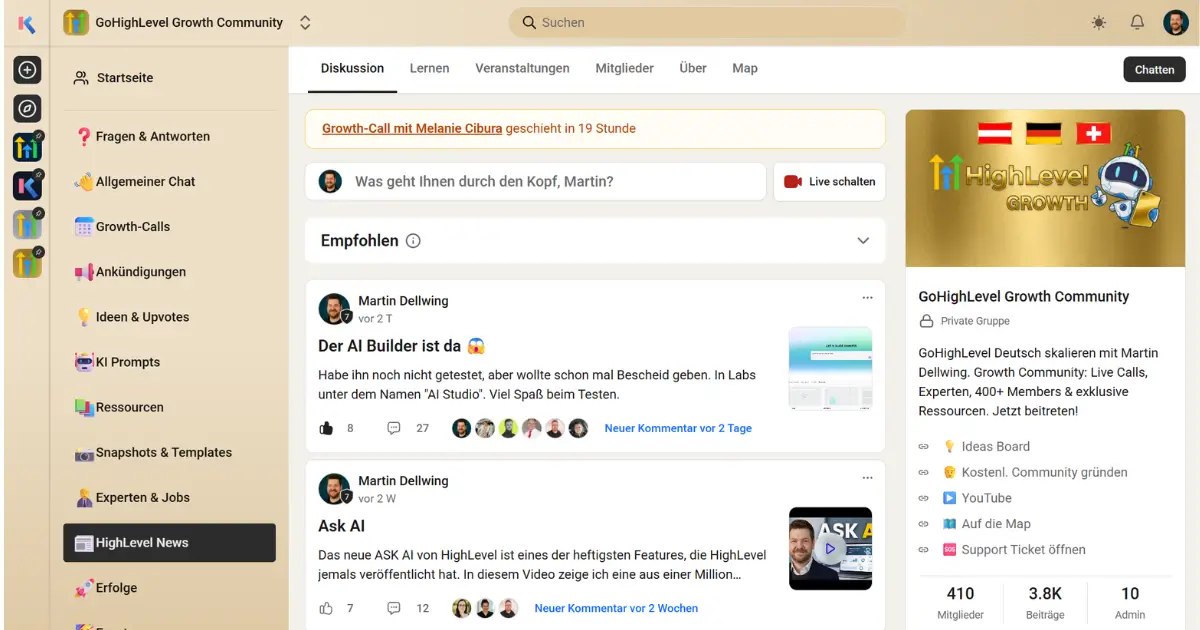Image resolution: width=1200 pixels, height=630 pixels.
Task: Toggle light/dark mode with the sun icon
Action: (1098, 21)
